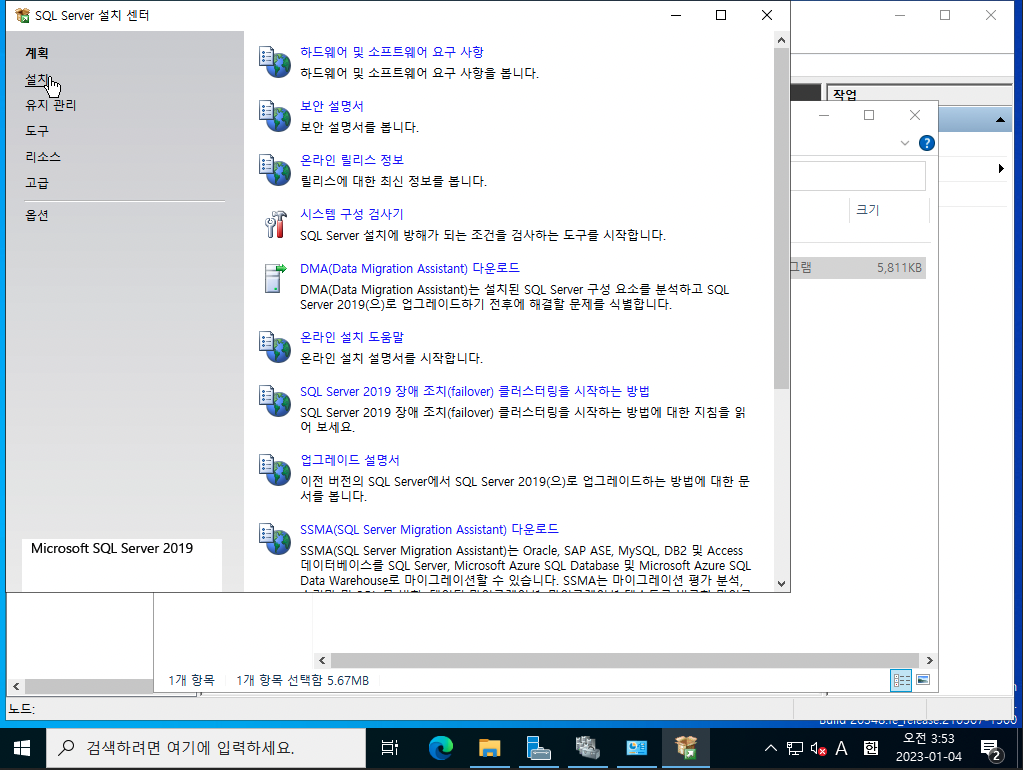The width and height of the screenshot is (1023, 770).
Task: Open SQL Server 2019 failover 클러스터링 link
Action: point(474,392)
